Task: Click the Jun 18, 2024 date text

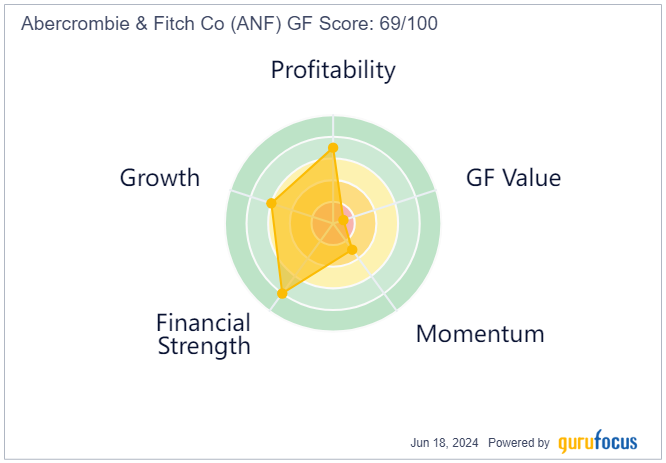Action: click(x=444, y=443)
